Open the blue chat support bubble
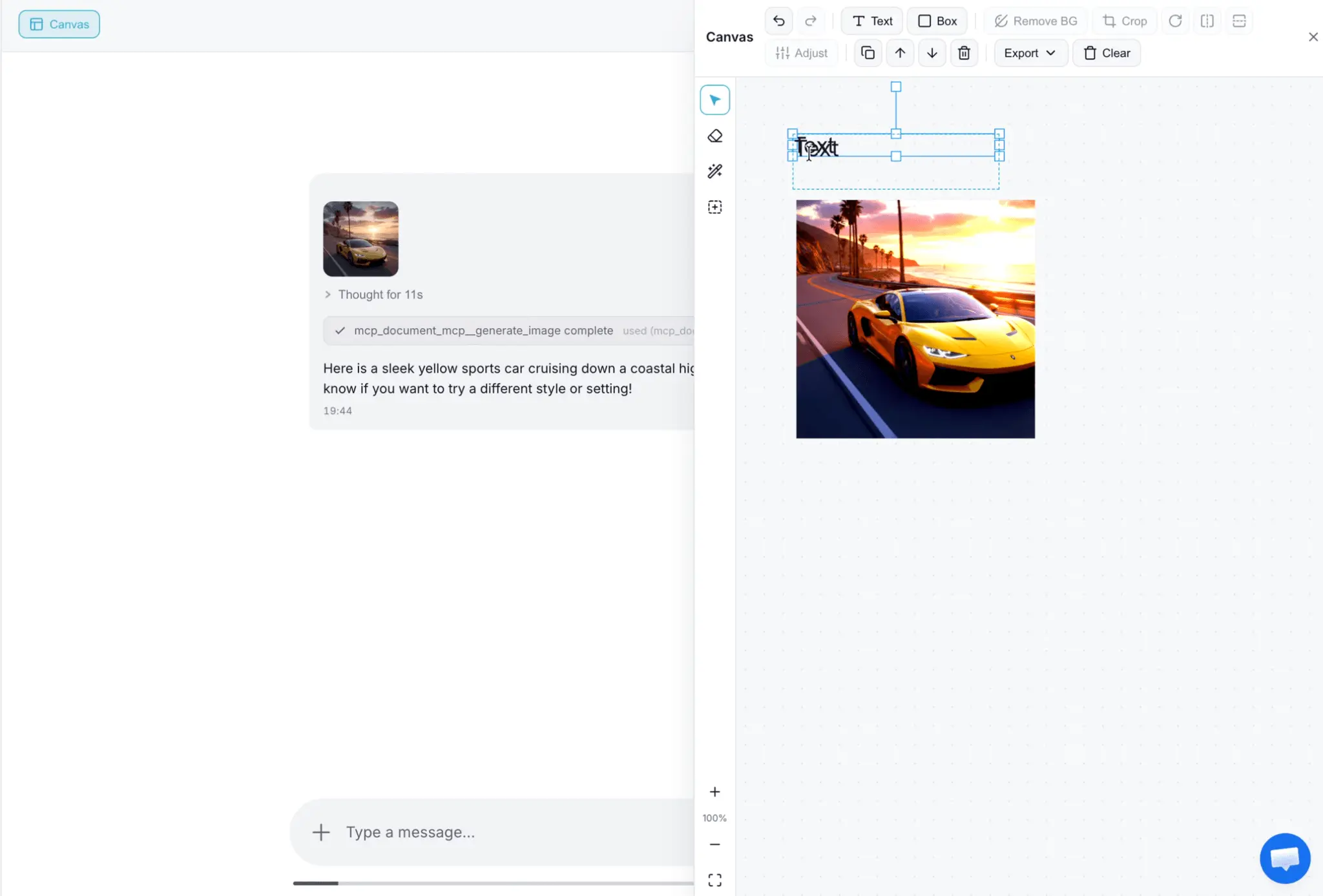Viewport: 1323px width, 896px height. point(1285,859)
